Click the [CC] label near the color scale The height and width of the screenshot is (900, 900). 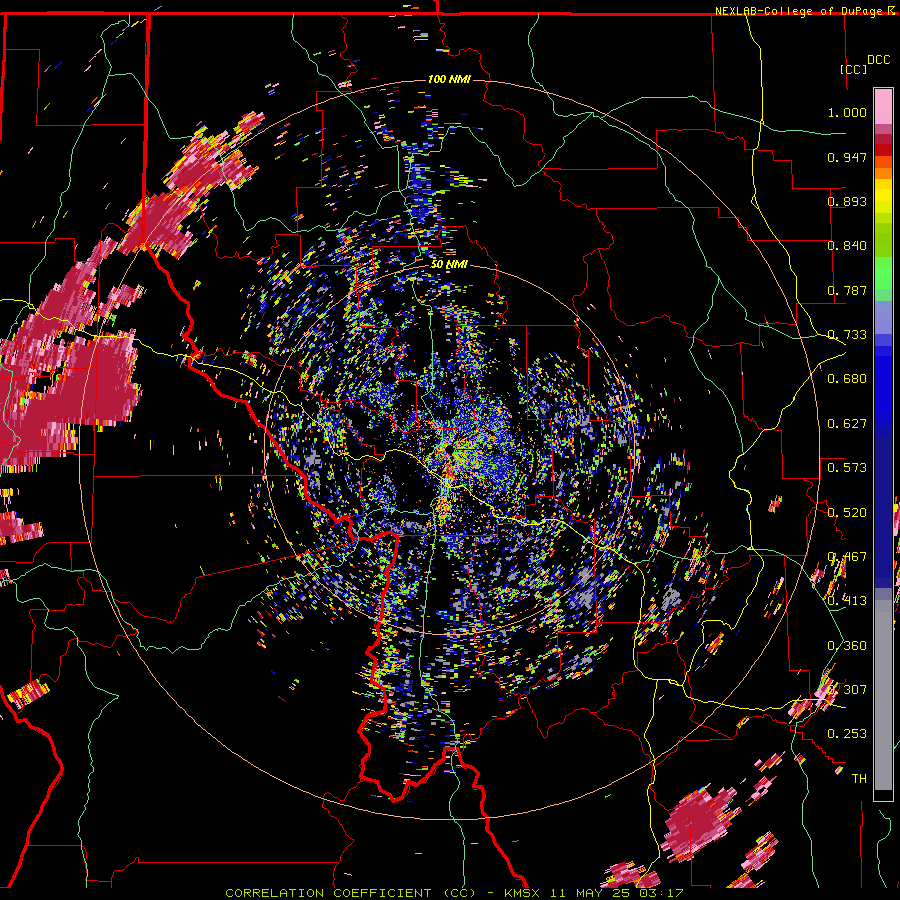(854, 69)
